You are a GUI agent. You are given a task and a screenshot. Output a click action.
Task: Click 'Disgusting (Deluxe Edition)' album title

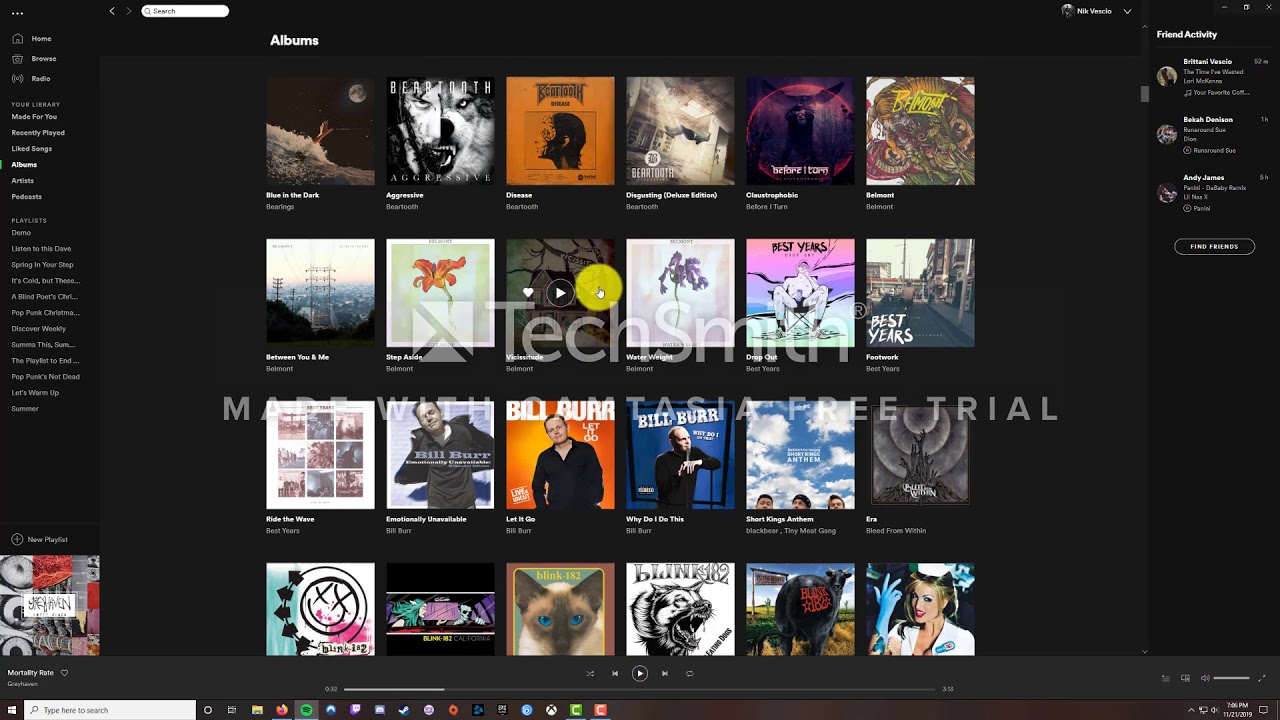pyautogui.click(x=671, y=196)
